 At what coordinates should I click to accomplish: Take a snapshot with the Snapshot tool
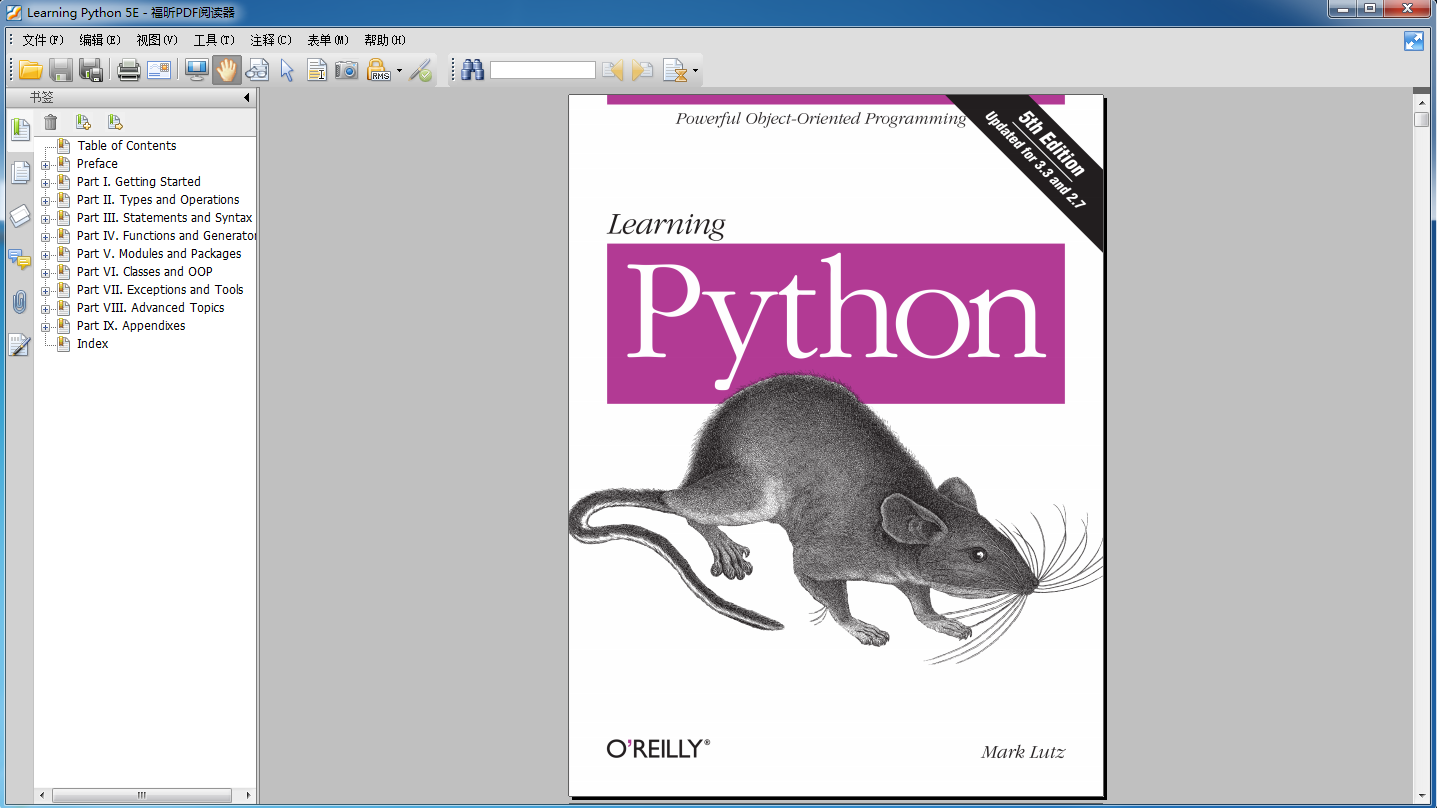346,69
